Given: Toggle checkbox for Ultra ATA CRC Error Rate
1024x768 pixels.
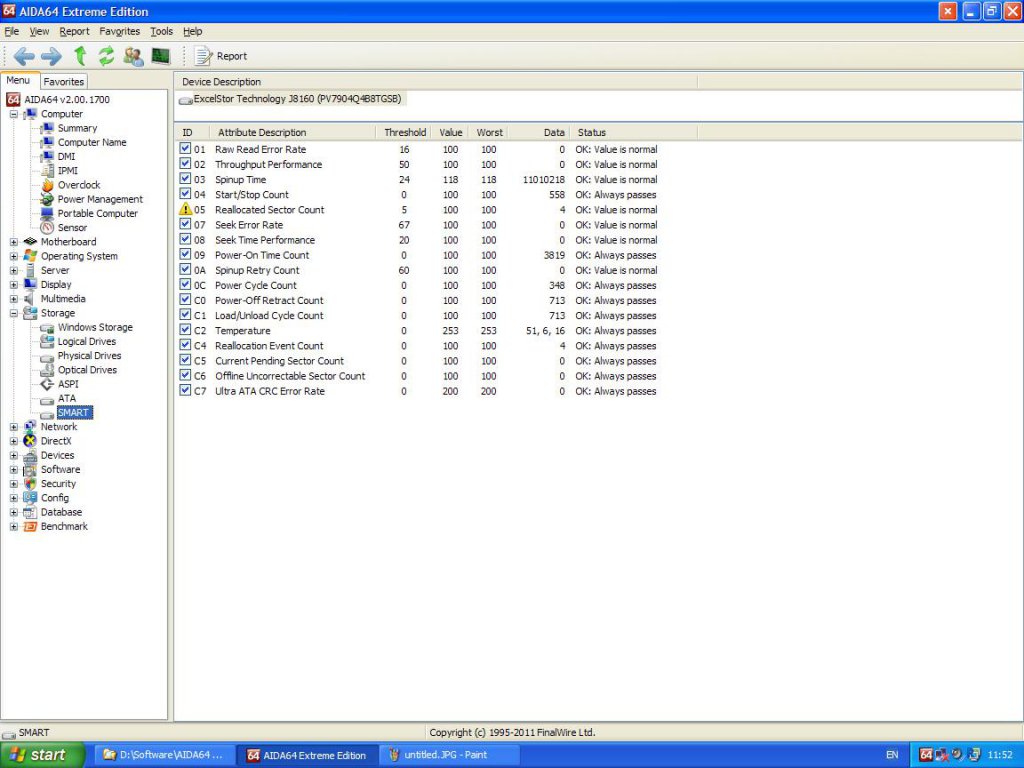Looking at the screenshot, I should (185, 391).
